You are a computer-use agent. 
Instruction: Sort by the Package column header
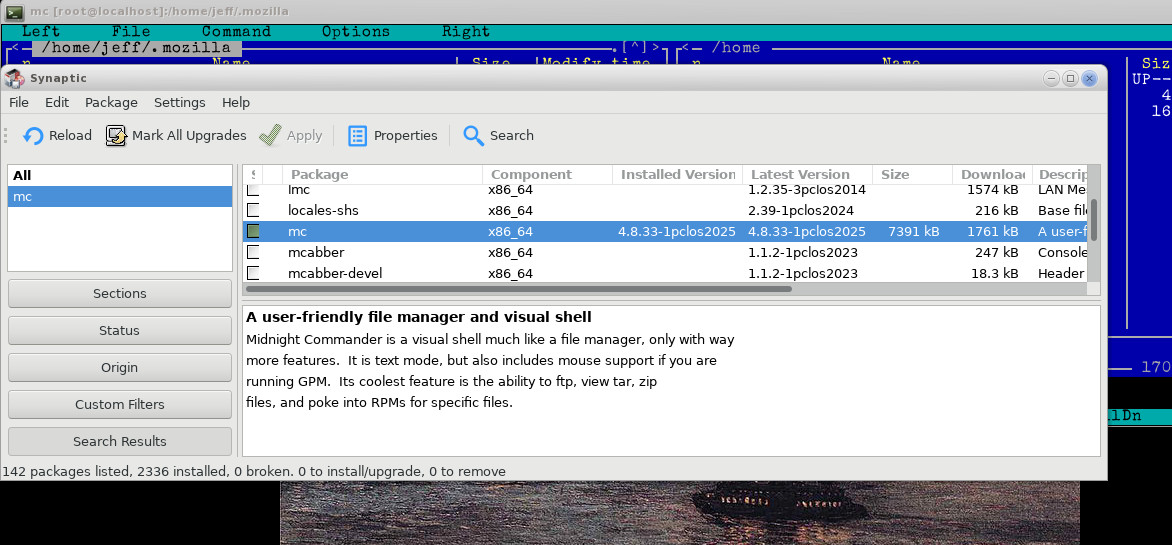pos(383,174)
